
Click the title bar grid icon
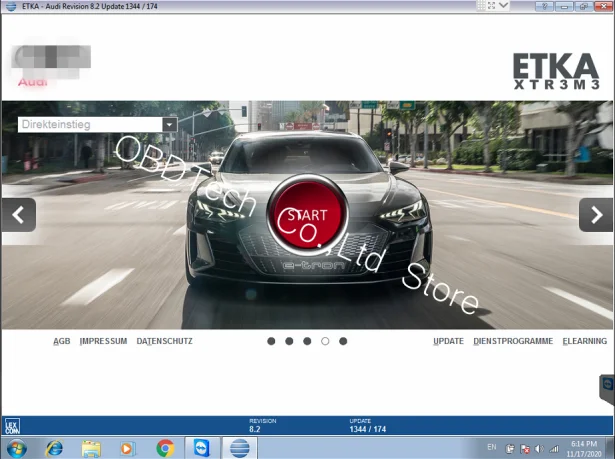(x=481, y=5)
